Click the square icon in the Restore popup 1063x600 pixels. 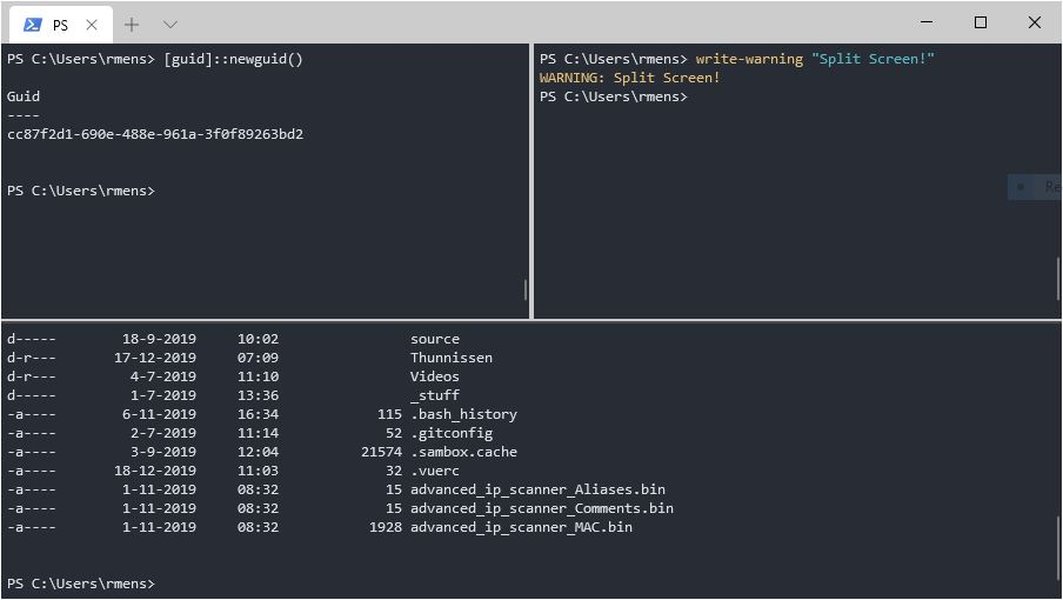[x=1019, y=186]
